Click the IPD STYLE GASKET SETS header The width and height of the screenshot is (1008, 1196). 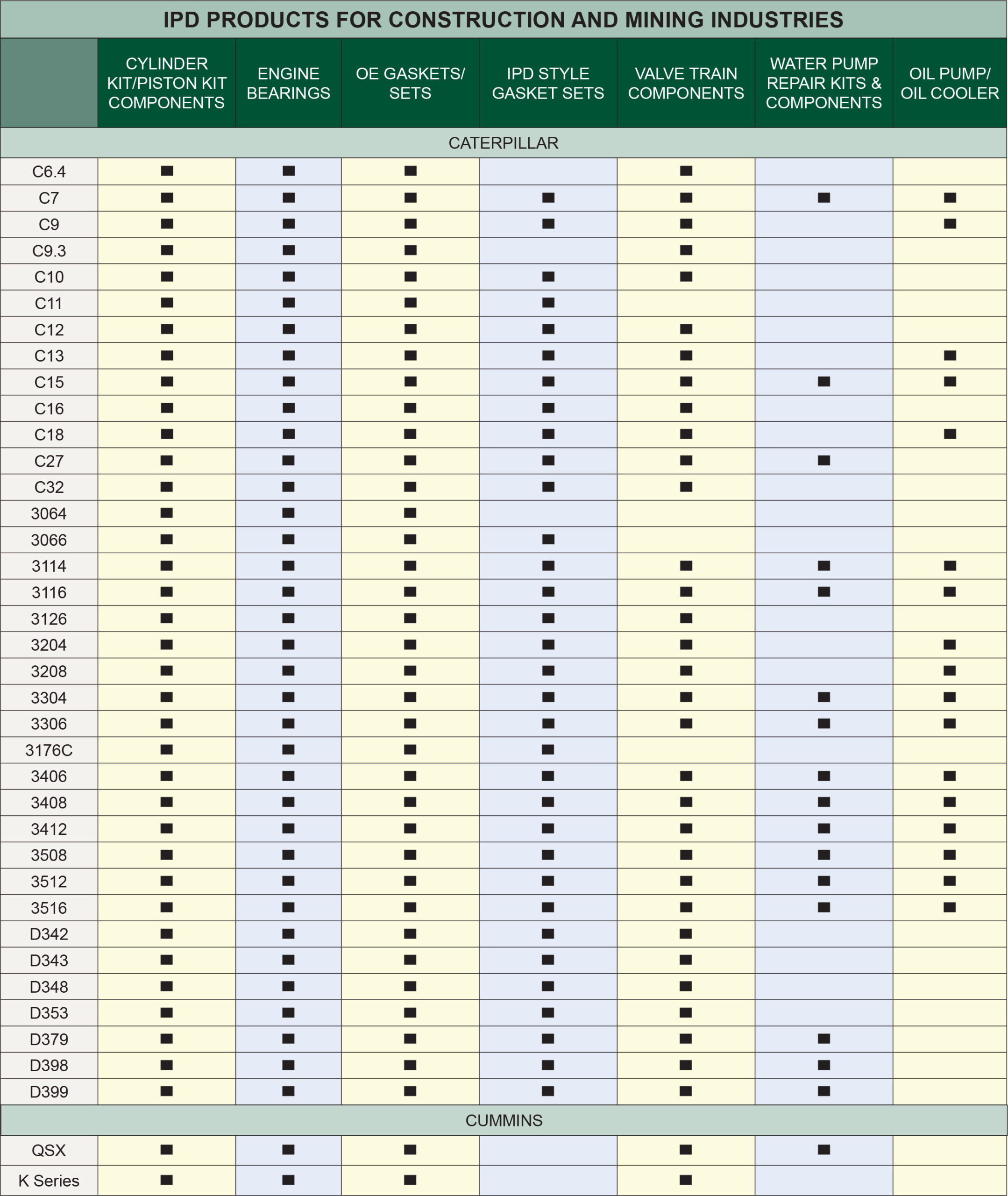coord(548,83)
